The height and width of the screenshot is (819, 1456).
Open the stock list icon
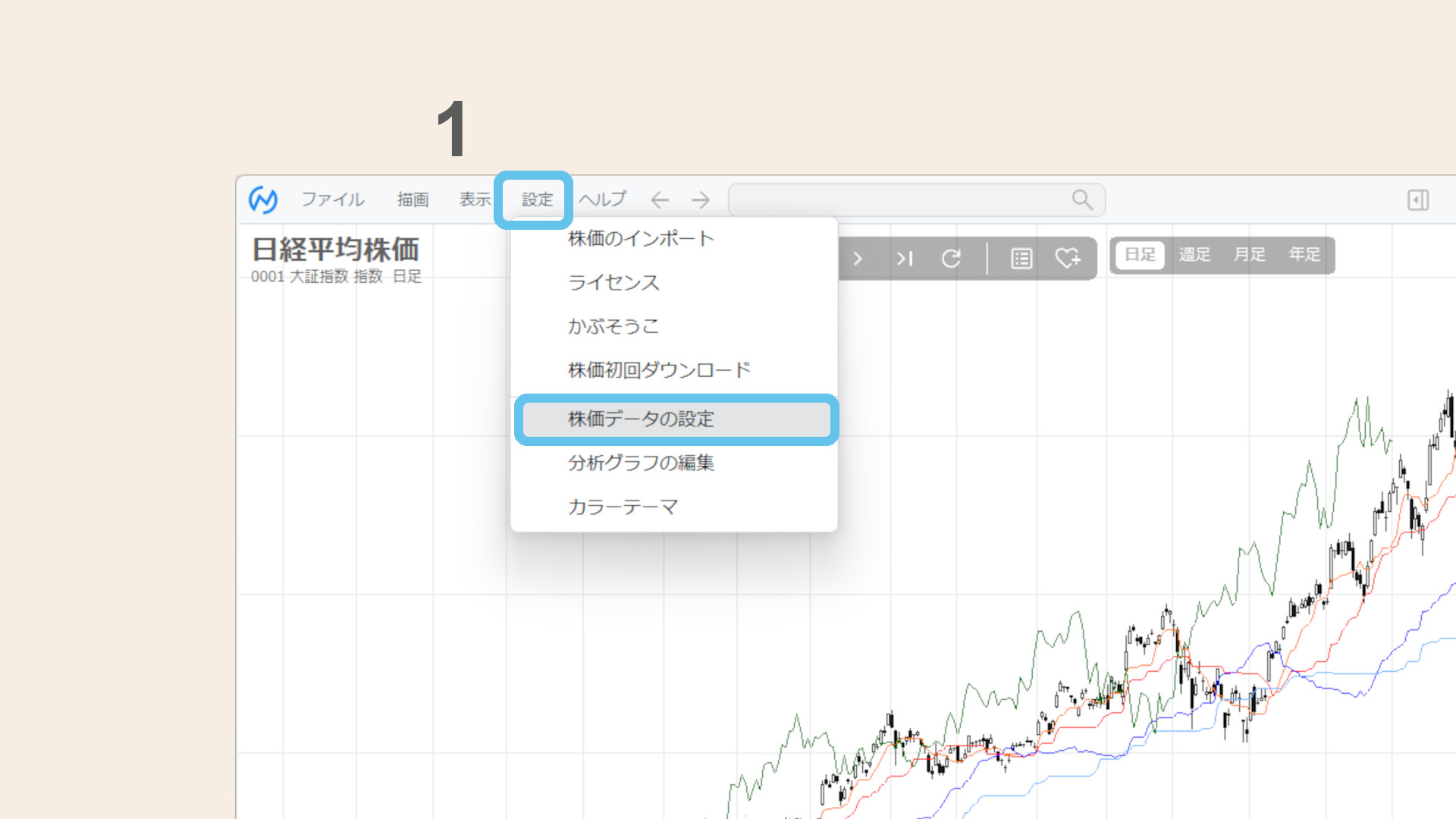coord(1021,259)
